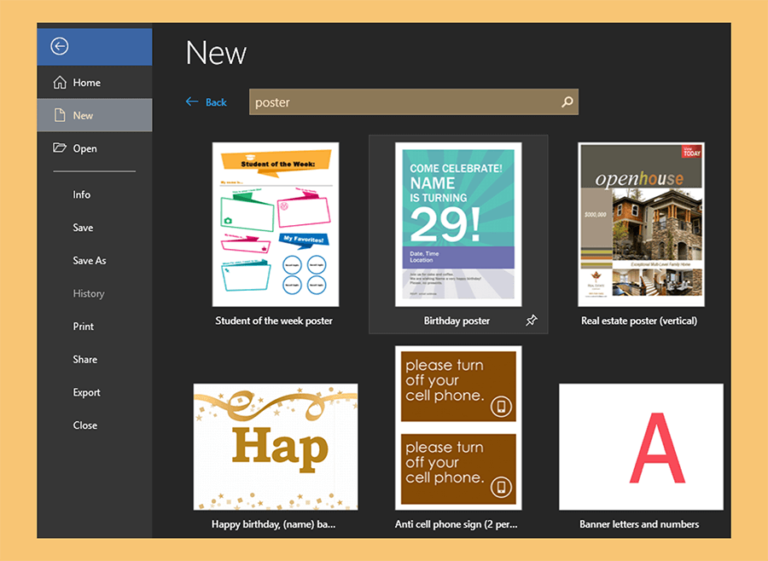This screenshot has height=561, width=768.
Task: Open Anti cell phone sign thumbnail
Action: click(458, 428)
